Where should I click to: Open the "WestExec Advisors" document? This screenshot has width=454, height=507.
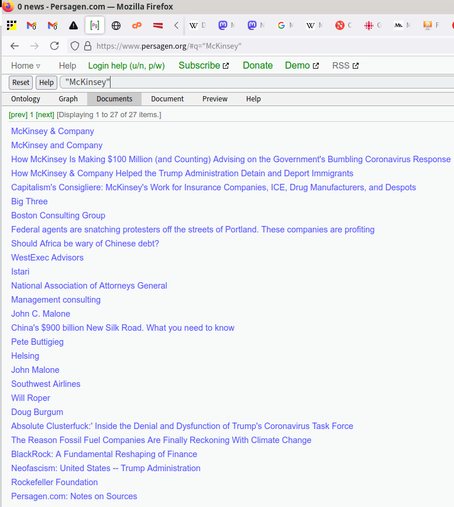pos(47,257)
